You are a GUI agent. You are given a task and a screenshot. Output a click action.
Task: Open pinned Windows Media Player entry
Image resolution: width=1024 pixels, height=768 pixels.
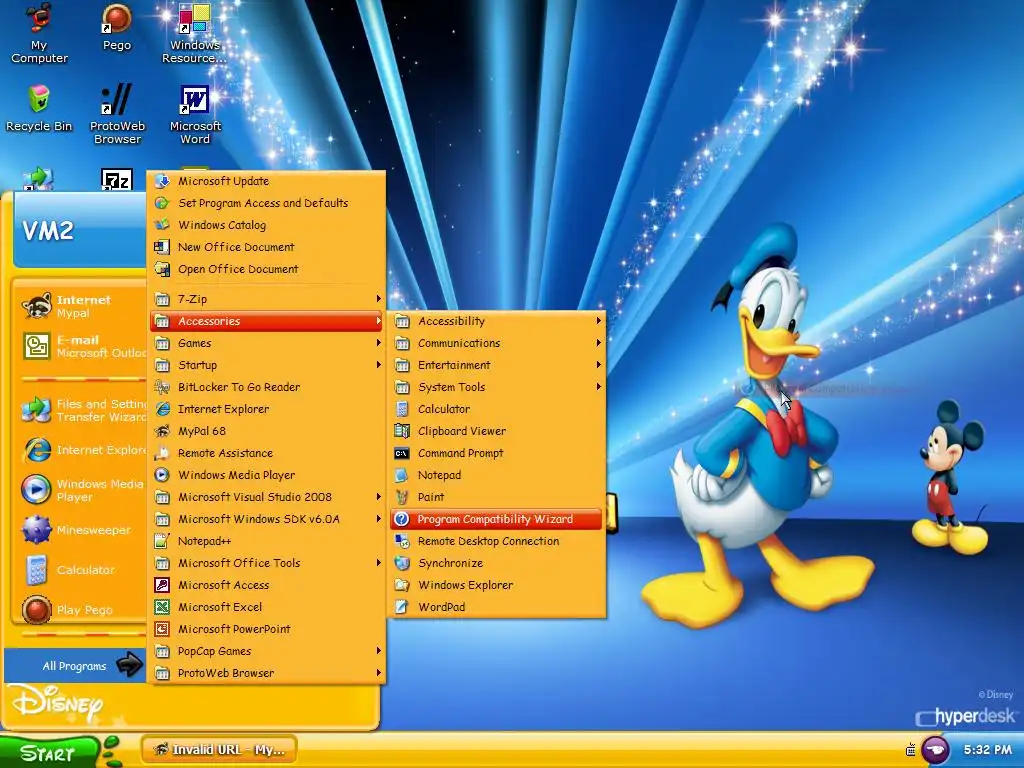pos(82,490)
